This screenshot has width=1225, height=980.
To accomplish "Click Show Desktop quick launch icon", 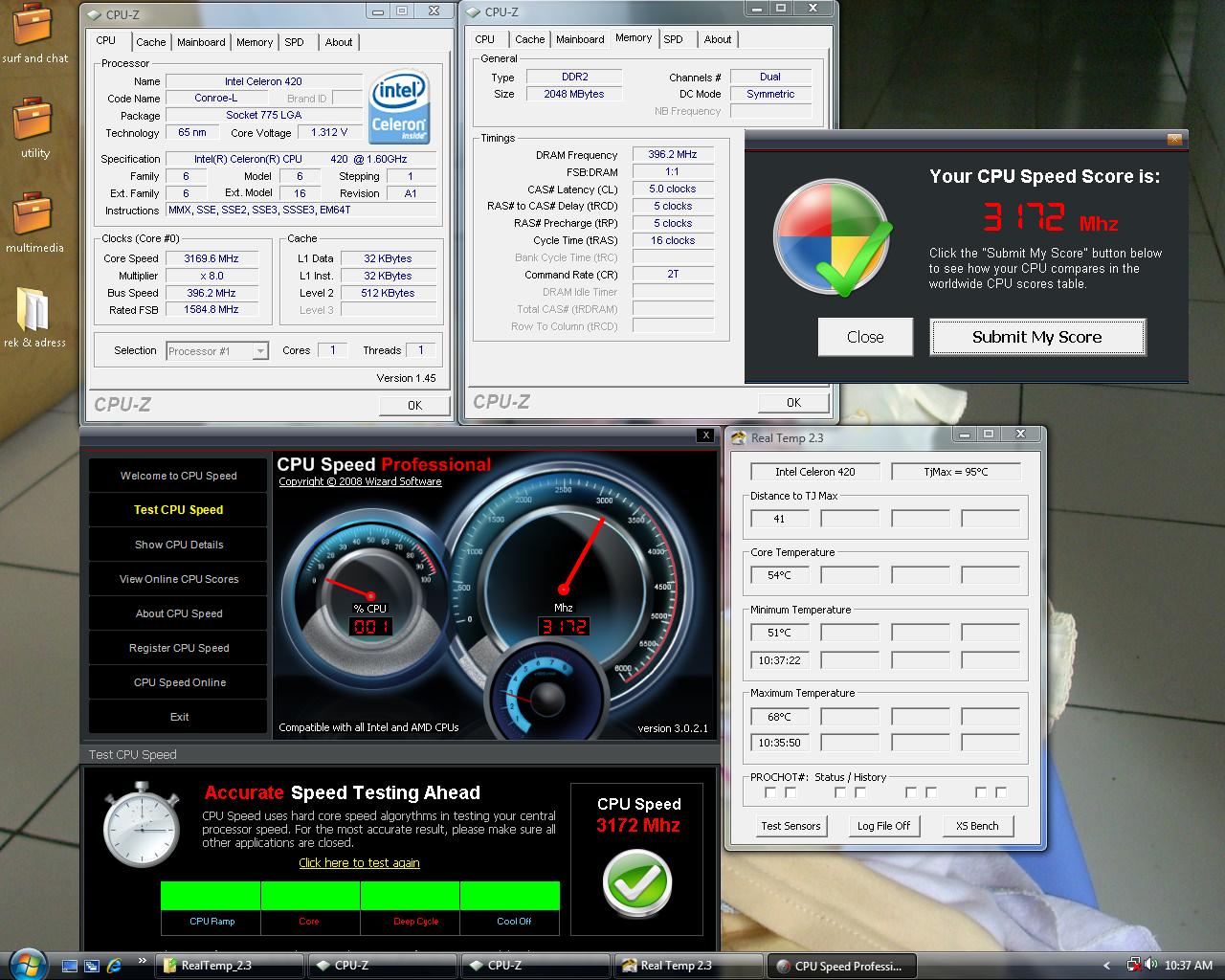I will (x=70, y=966).
